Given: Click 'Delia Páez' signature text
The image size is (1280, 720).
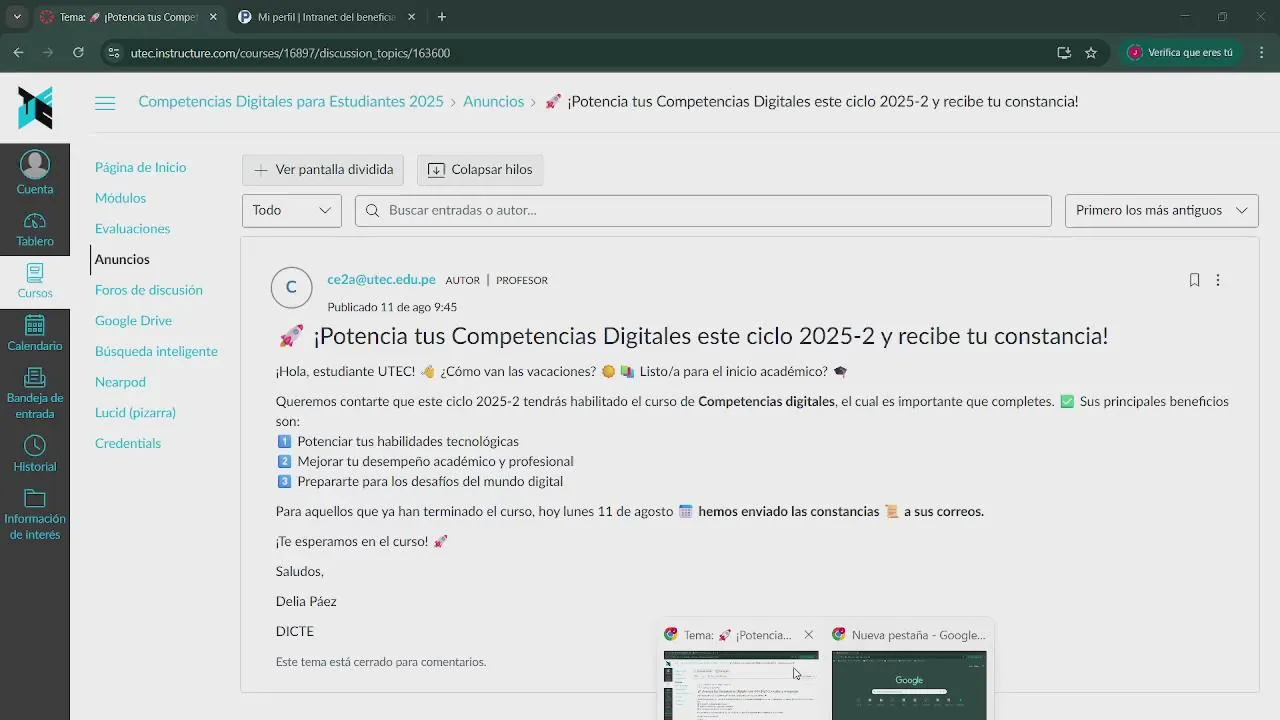Looking at the screenshot, I should (x=306, y=602).
